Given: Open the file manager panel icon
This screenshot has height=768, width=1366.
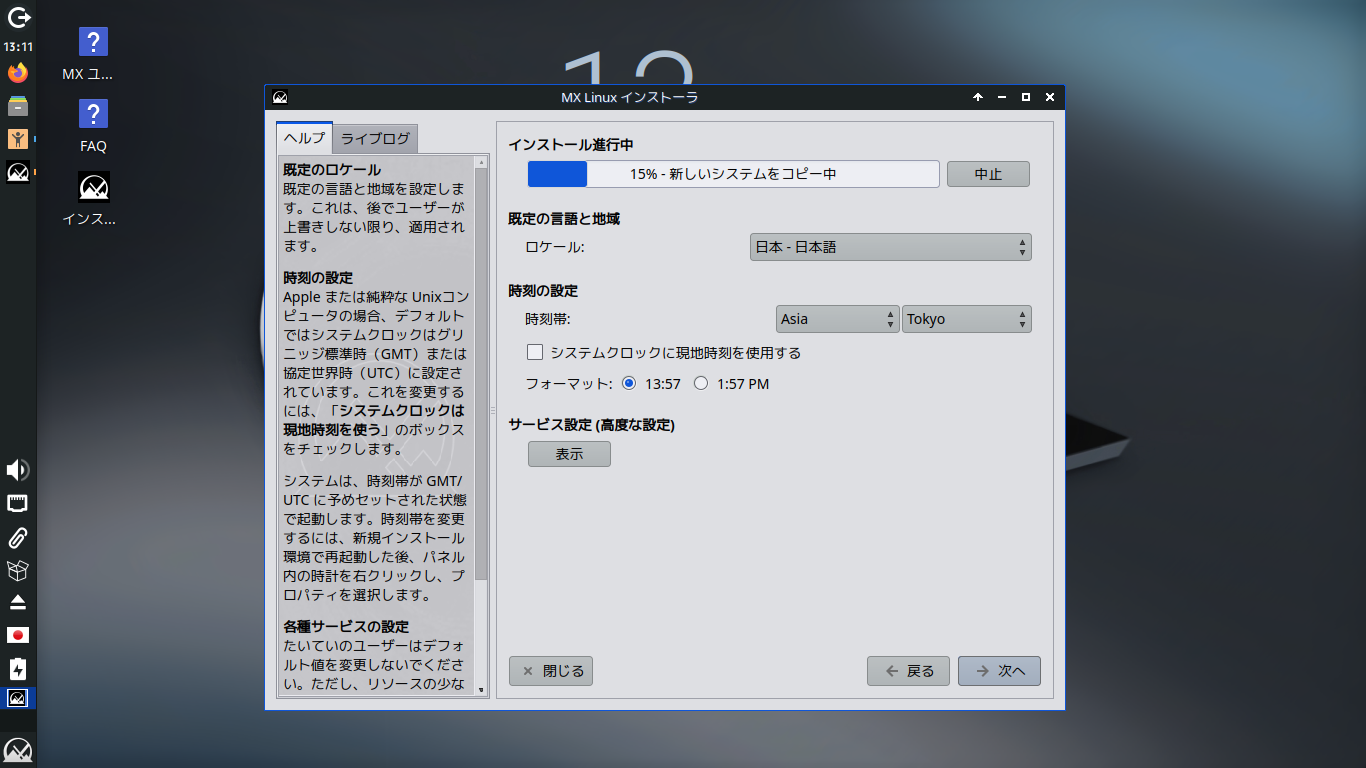Looking at the screenshot, I should [18, 106].
